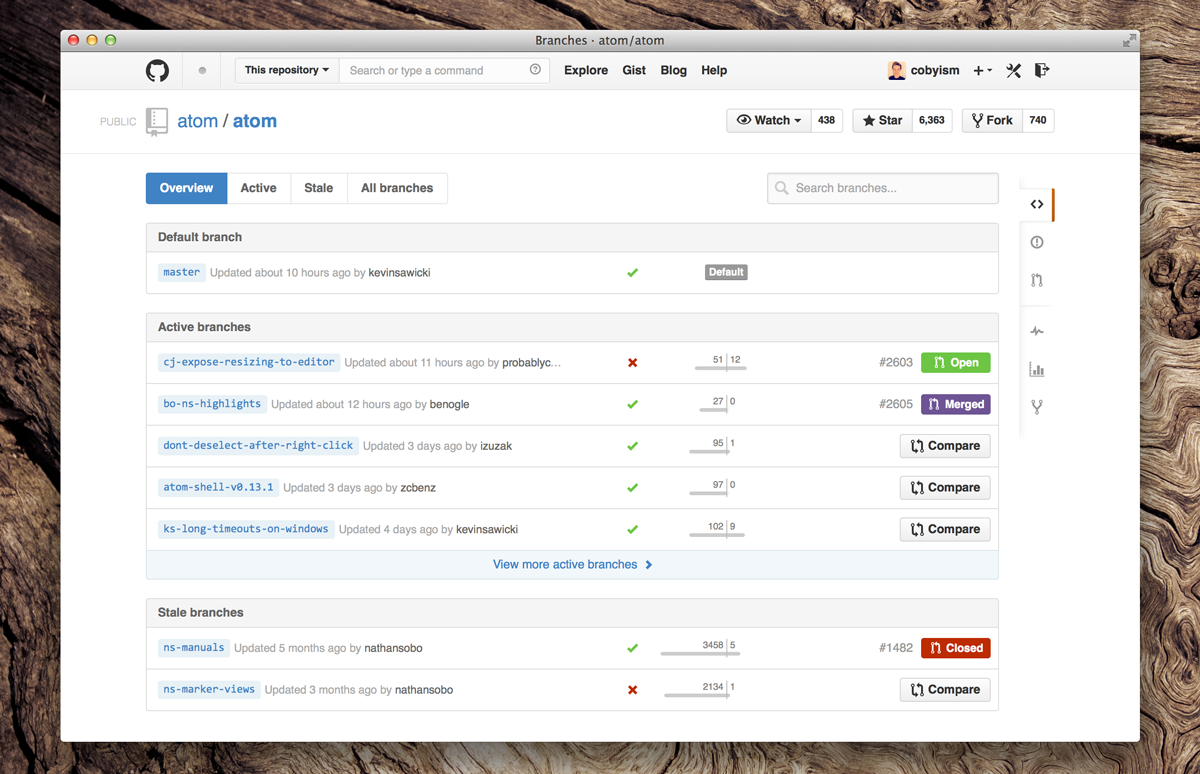Screen dimensions: 1200x774
Task: Open Issues icon in right sidebar
Action: 1037,242
